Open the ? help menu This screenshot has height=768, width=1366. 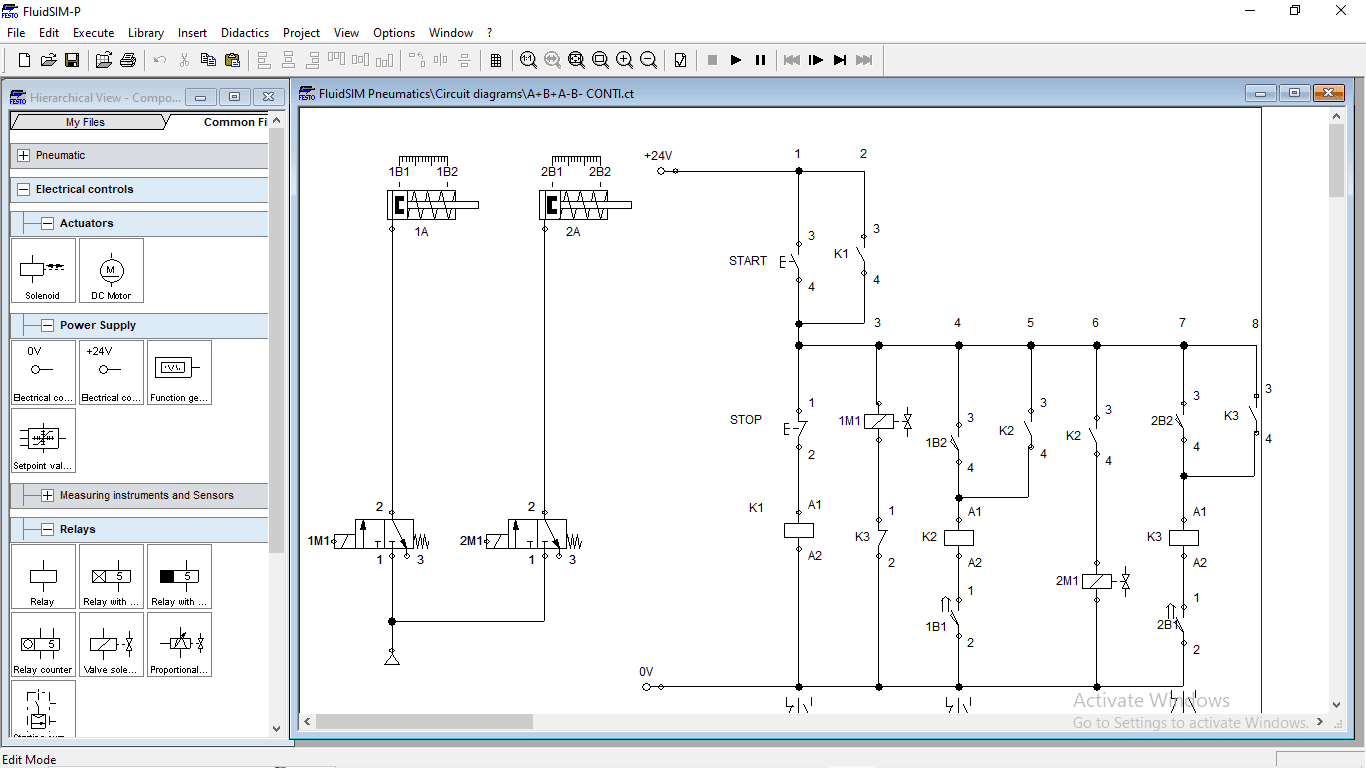[490, 33]
